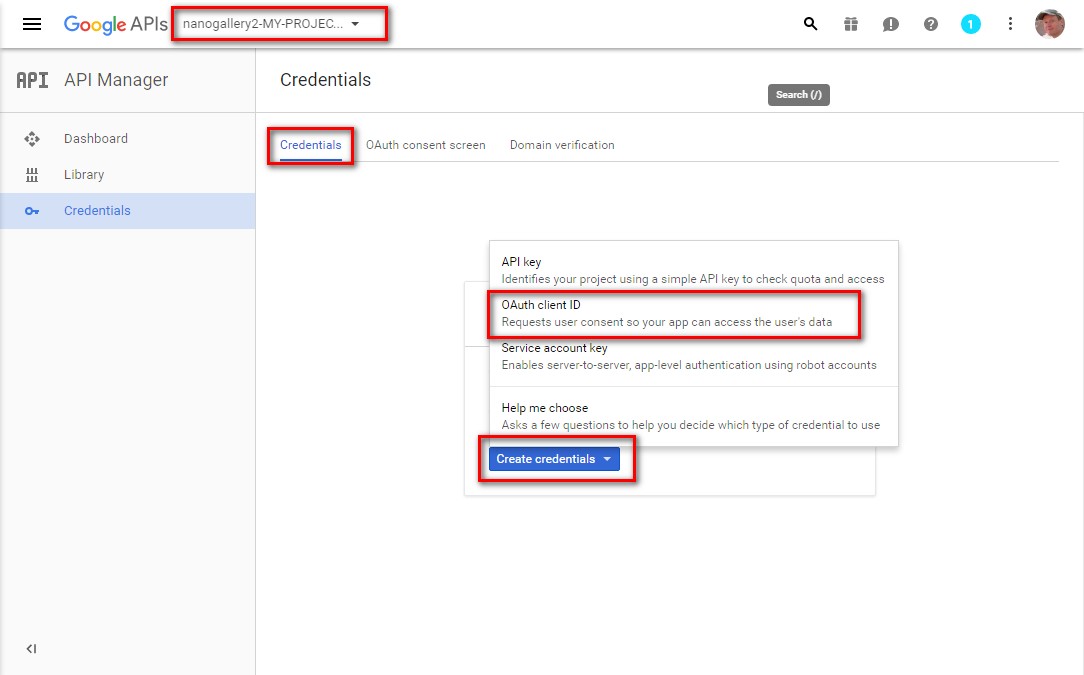Click the Dashboard sidebar icon
1084x675 pixels.
coord(32,138)
